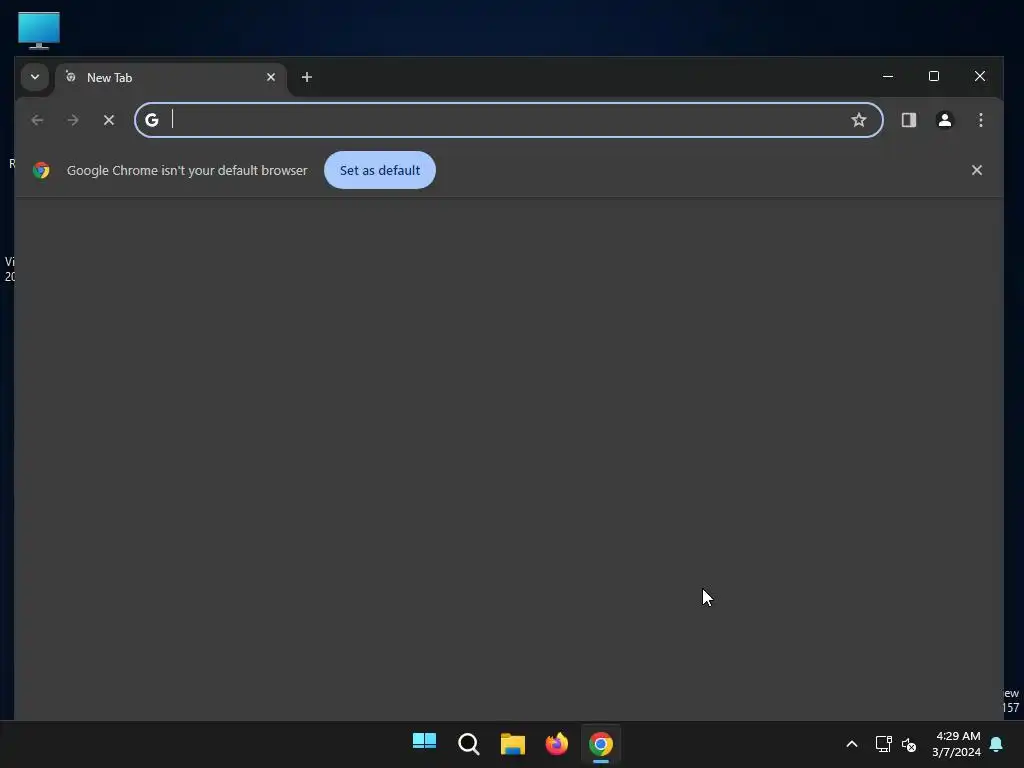This screenshot has height=768, width=1024.
Task: Click "Google Chrome isn't your default browser" text
Action: [187, 170]
